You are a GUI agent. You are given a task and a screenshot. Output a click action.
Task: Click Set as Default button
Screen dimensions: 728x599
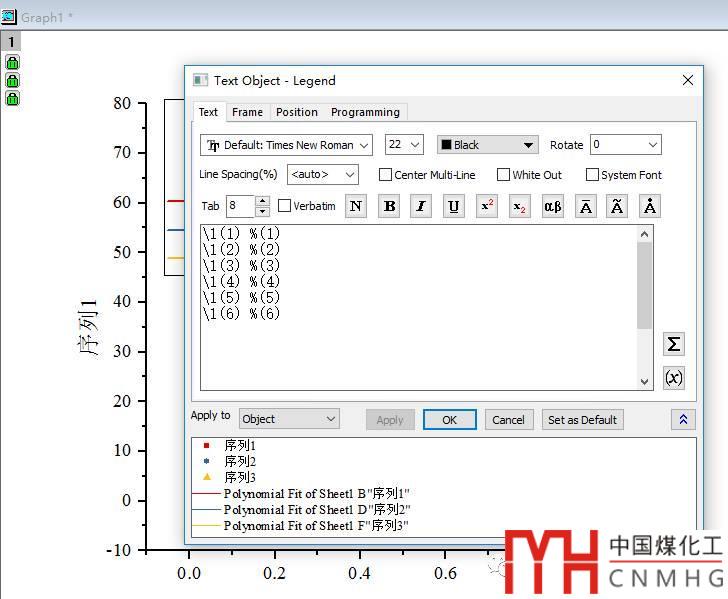(582, 420)
